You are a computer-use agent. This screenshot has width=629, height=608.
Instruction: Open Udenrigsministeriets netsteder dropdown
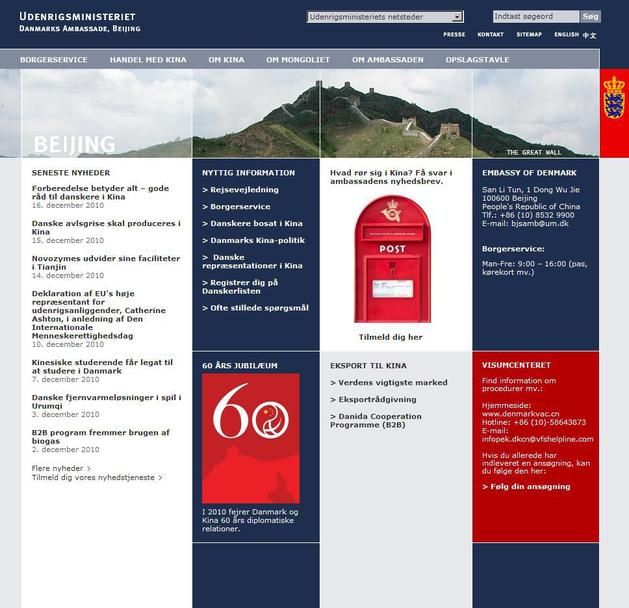385,17
